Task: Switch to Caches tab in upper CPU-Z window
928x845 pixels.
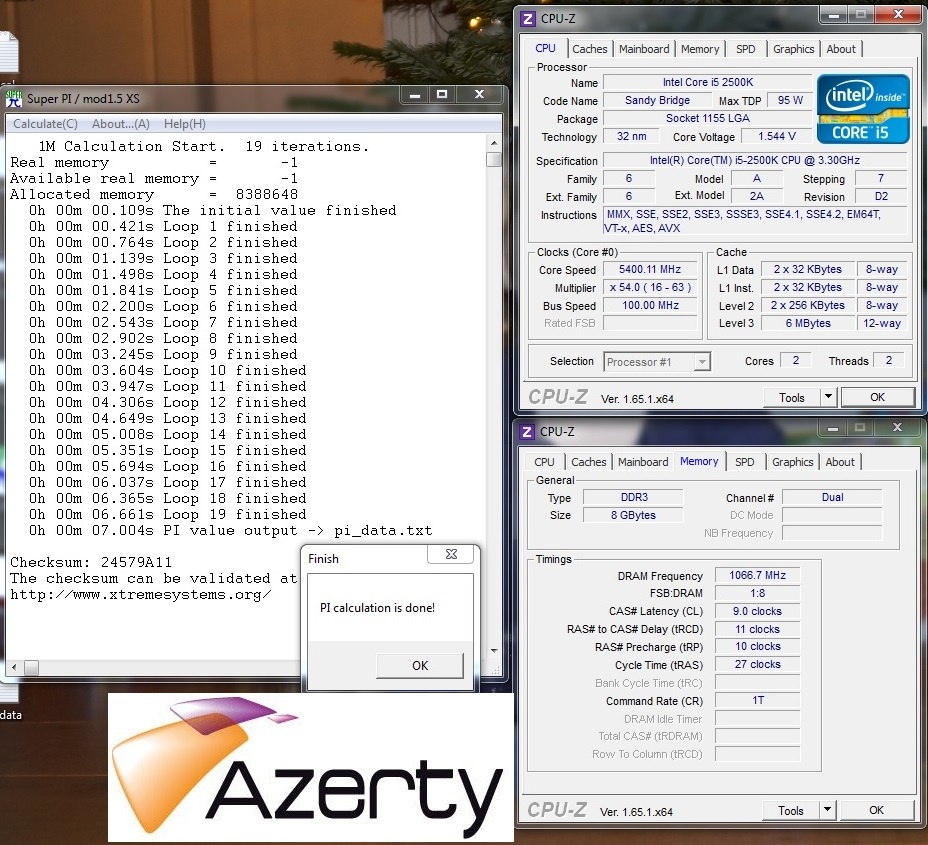Action: tap(589, 49)
